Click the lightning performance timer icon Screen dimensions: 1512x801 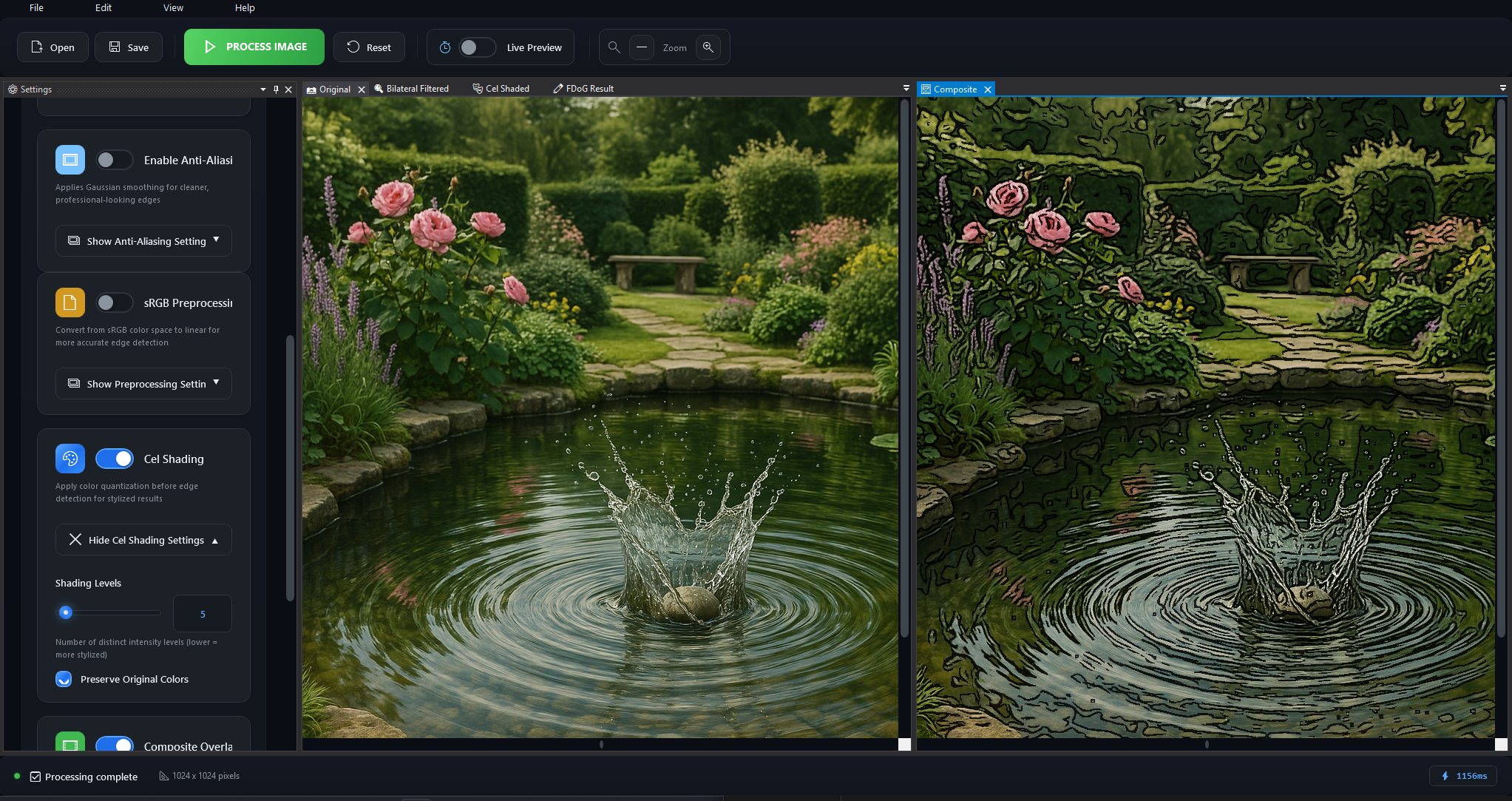click(x=1445, y=776)
